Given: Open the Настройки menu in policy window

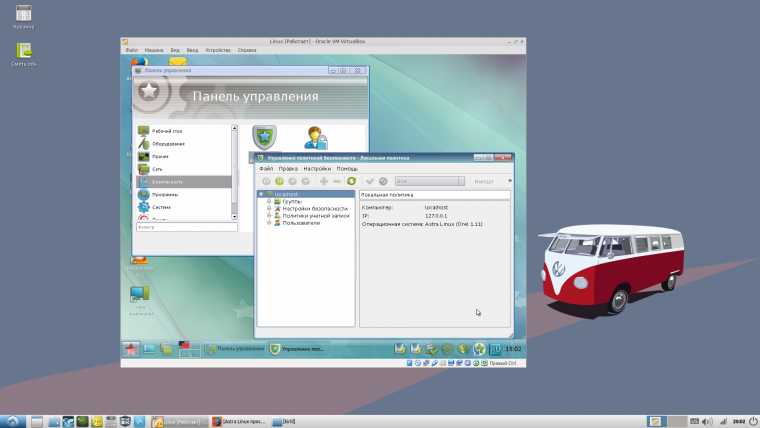Looking at the screenshot, I should (x=317, y=169).
